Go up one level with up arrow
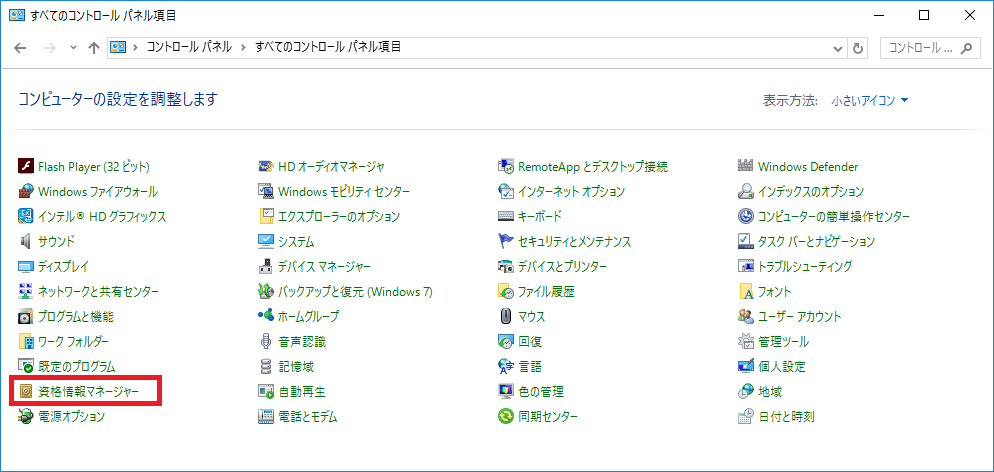 [x=94, y=48]
